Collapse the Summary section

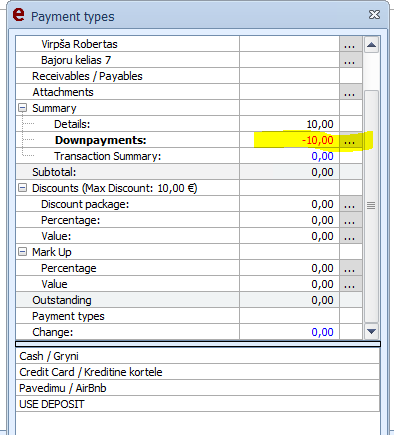click(x=22, y=108)
